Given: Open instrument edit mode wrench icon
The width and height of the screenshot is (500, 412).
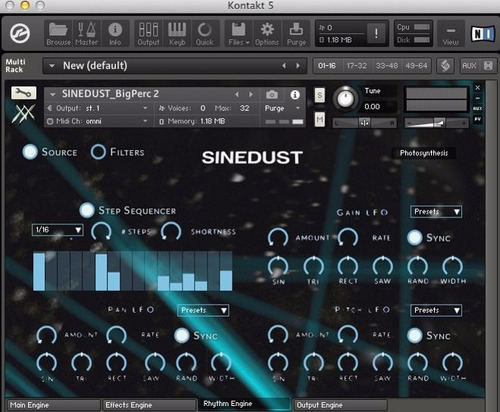Looking at the screenshot, I should pyautogui.click(x=23, y=93).
